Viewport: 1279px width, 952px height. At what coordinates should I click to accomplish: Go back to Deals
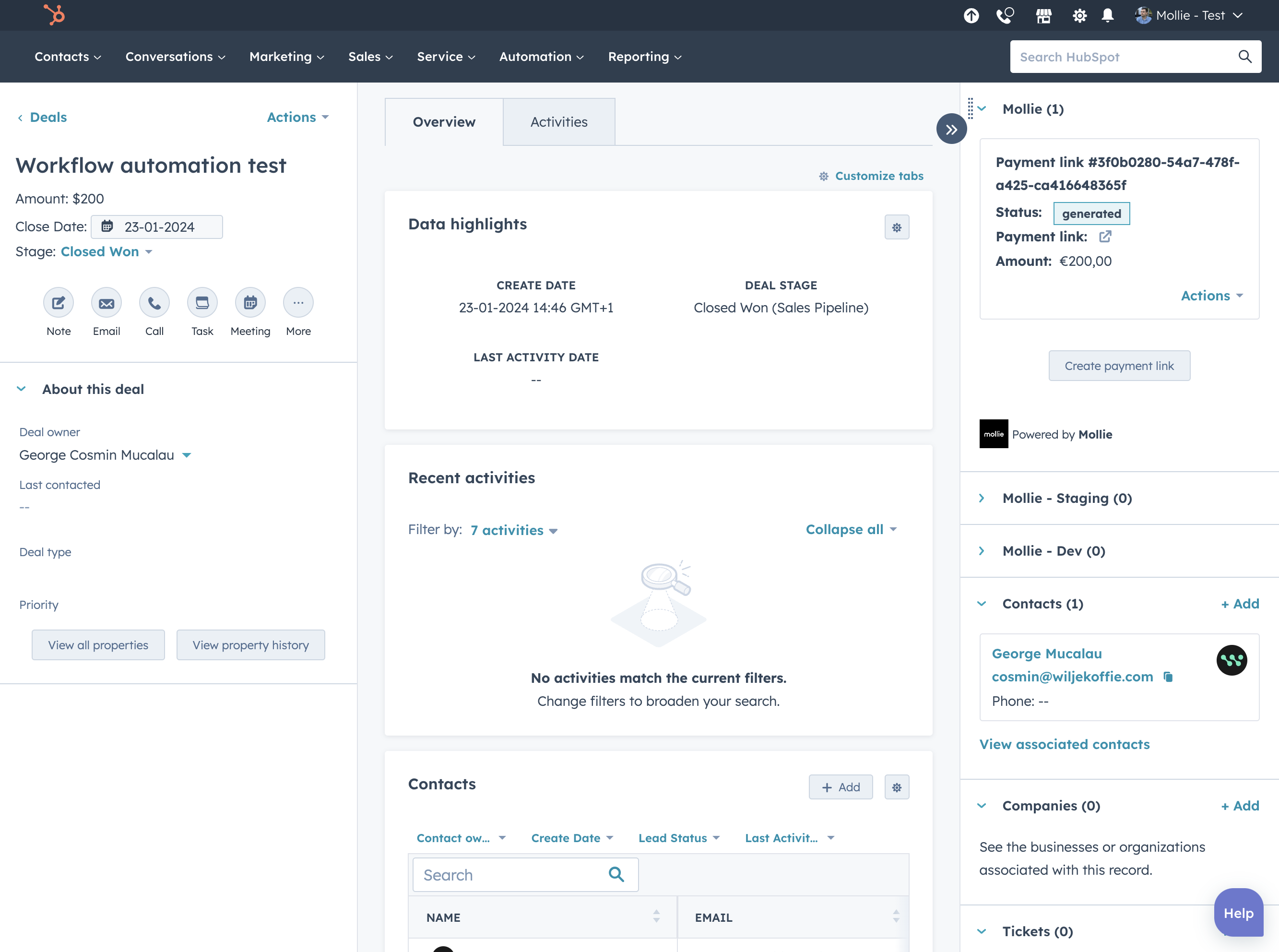(41, 117)
